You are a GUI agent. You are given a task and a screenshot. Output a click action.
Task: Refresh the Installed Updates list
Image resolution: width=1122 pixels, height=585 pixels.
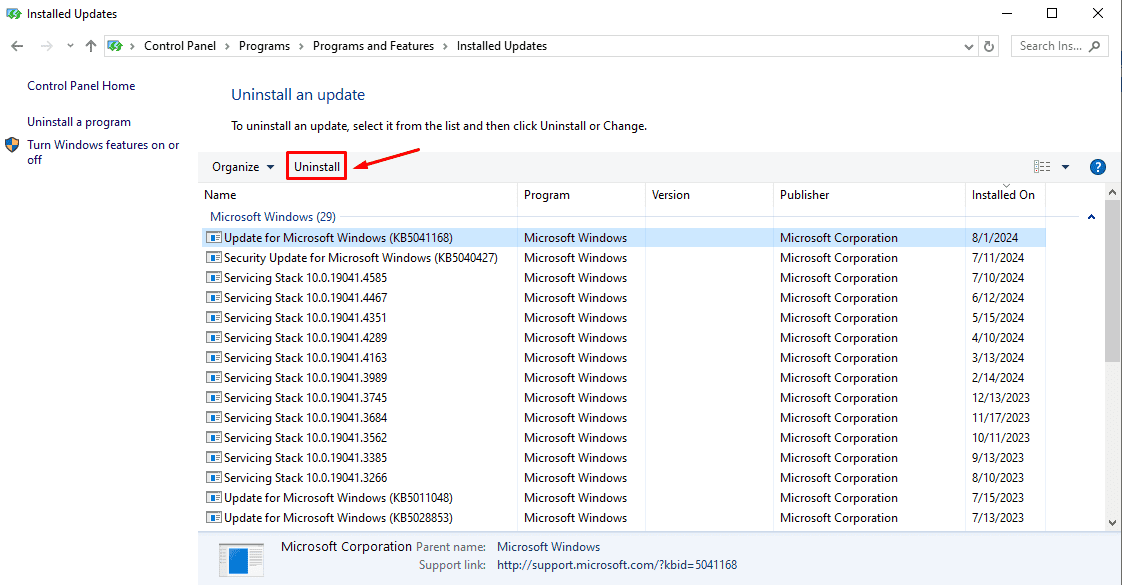[989, 46]
